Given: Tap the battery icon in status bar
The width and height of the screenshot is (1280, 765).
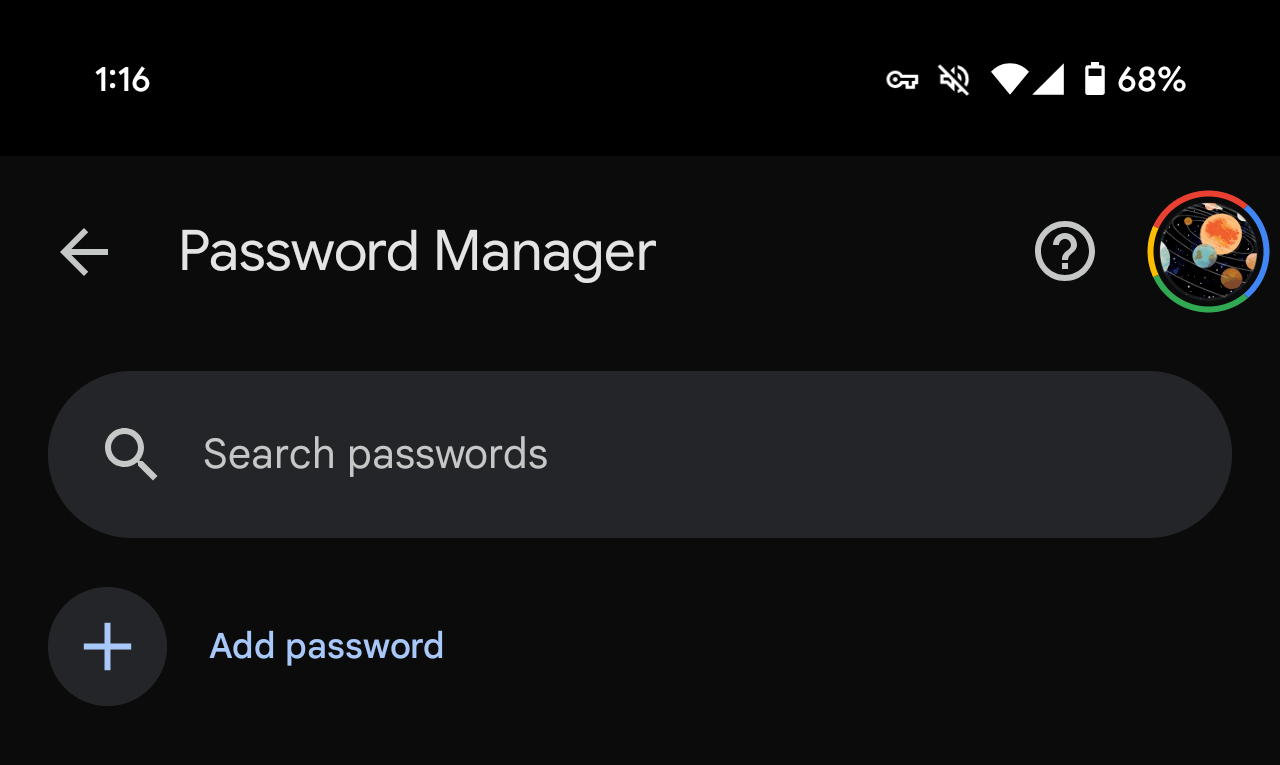Looking at the screenshot, I should (1095, 80).
